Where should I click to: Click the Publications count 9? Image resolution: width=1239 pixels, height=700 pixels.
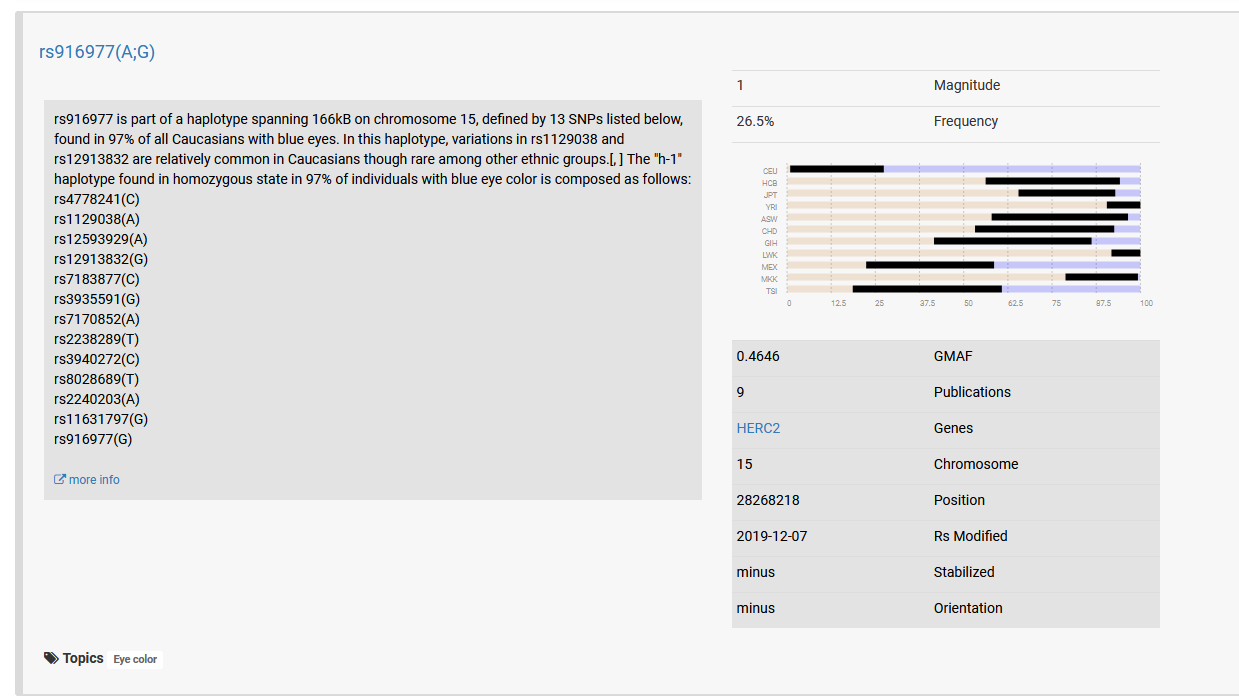740,392
